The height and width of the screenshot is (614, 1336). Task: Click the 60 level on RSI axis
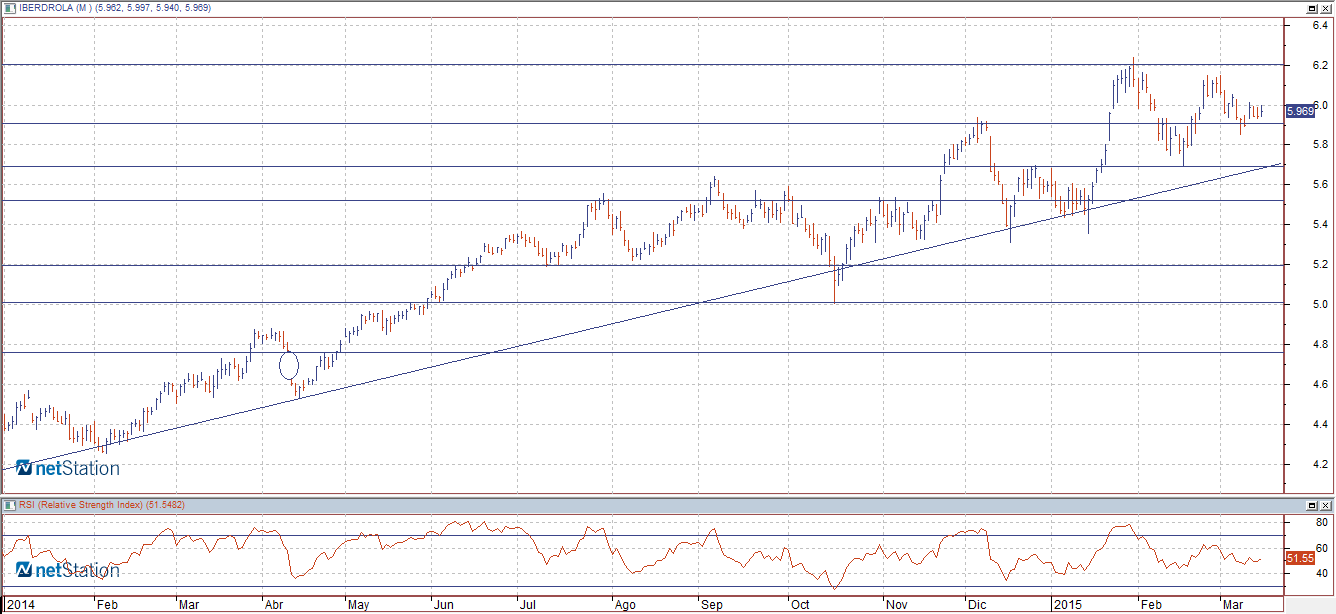pyautogui.click(x=1321, y=548)
